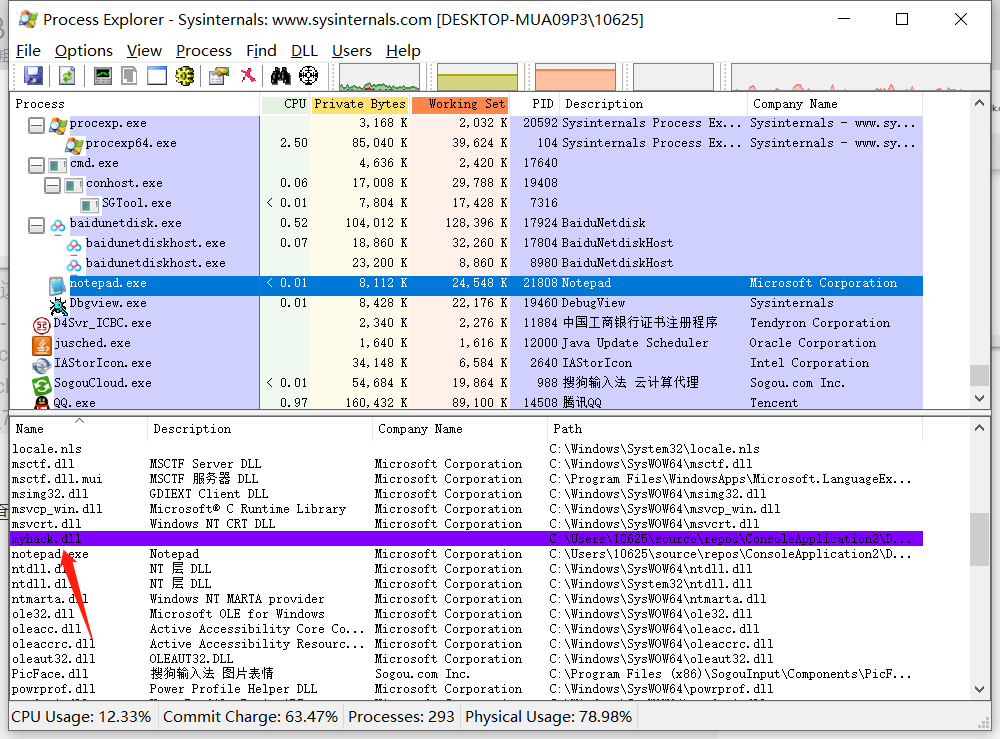
Task: Refresh the process list now
Action: point(67,75)
